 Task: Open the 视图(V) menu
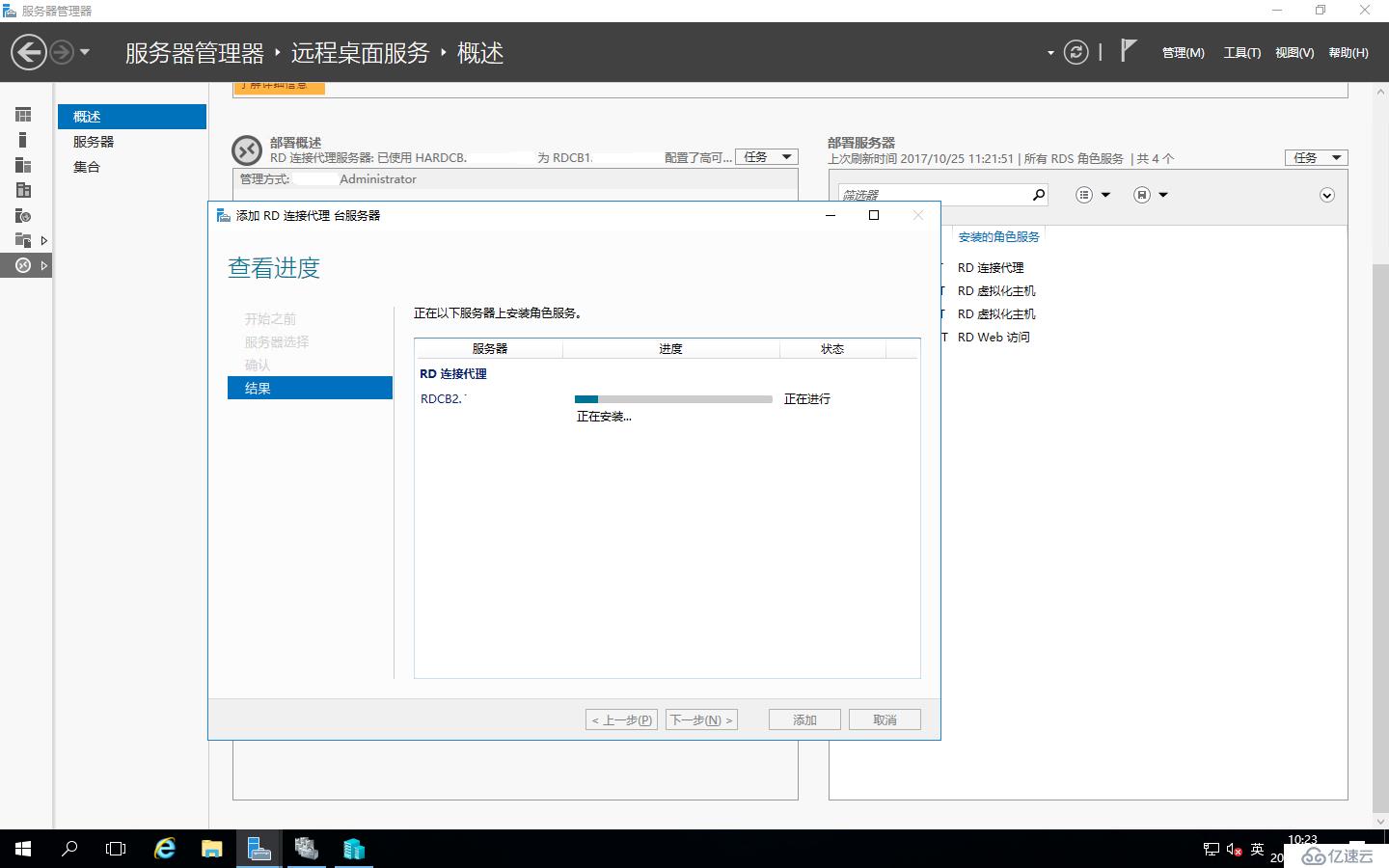tap(1294, 52)
